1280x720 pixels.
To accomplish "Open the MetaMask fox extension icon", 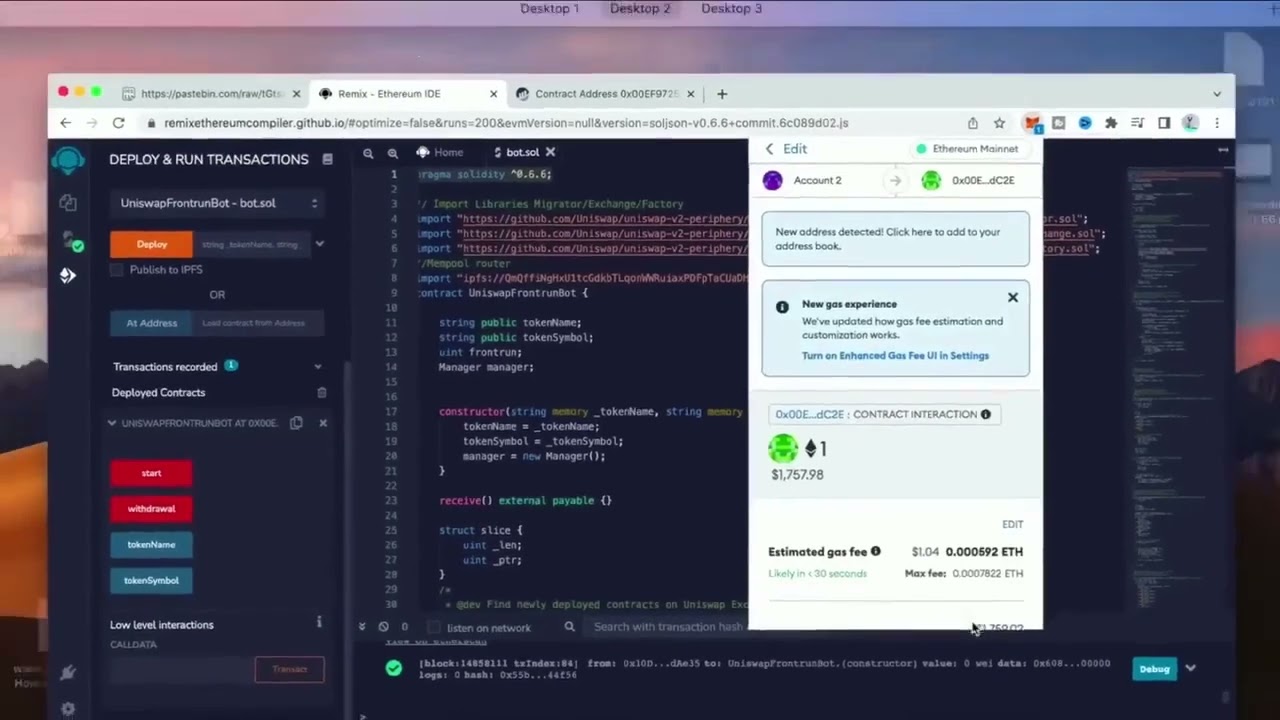I will pyautogui.click(x=1032, y=123).
